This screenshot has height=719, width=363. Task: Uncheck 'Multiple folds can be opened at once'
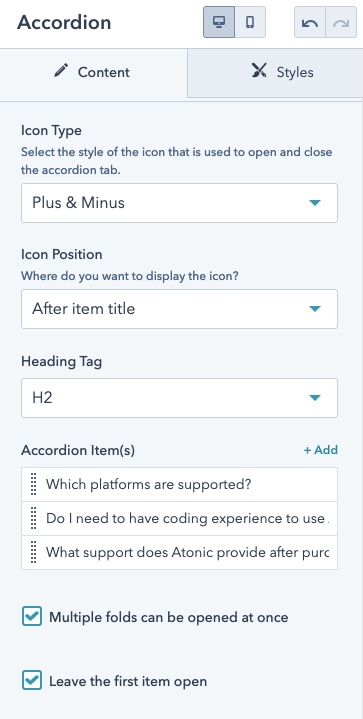pyautogui.click(x=32, y=617)
